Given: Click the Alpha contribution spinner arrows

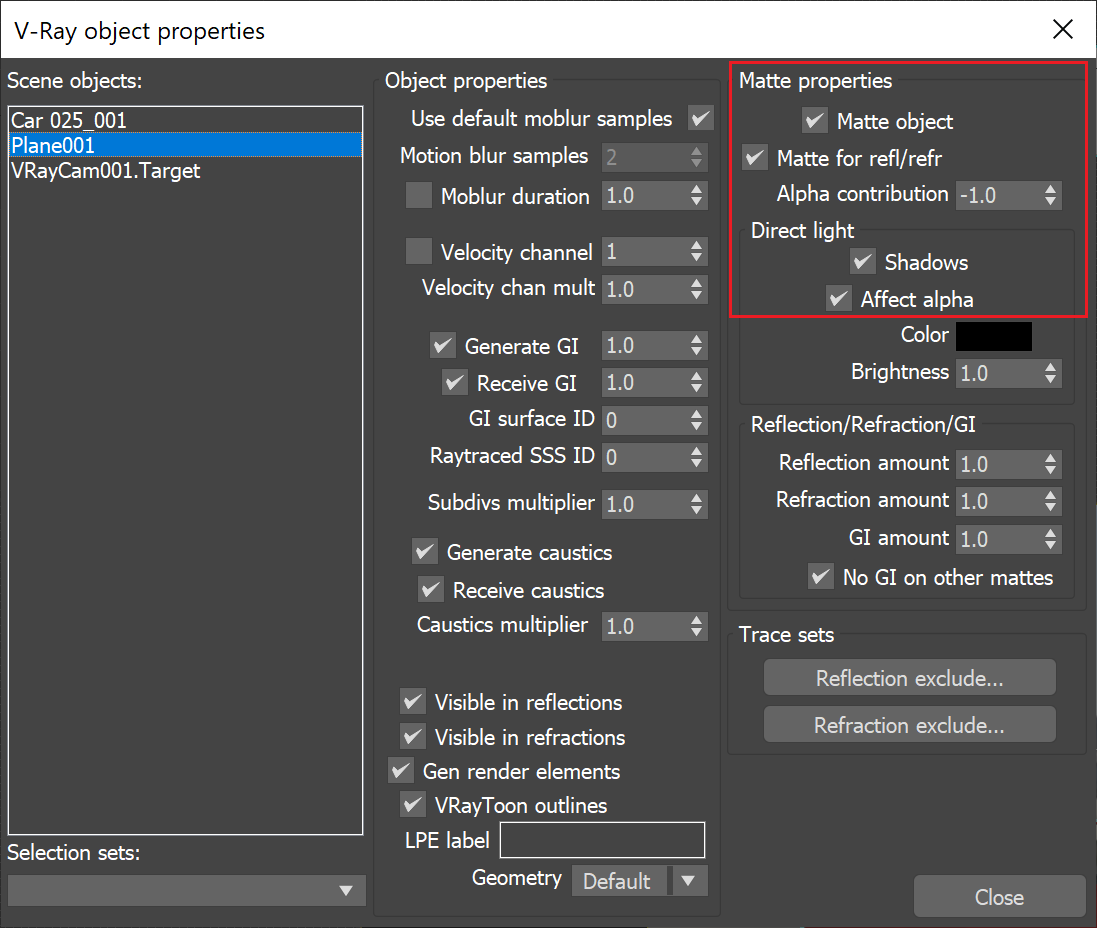Looking at the screenshot, I should point(1050,195).
